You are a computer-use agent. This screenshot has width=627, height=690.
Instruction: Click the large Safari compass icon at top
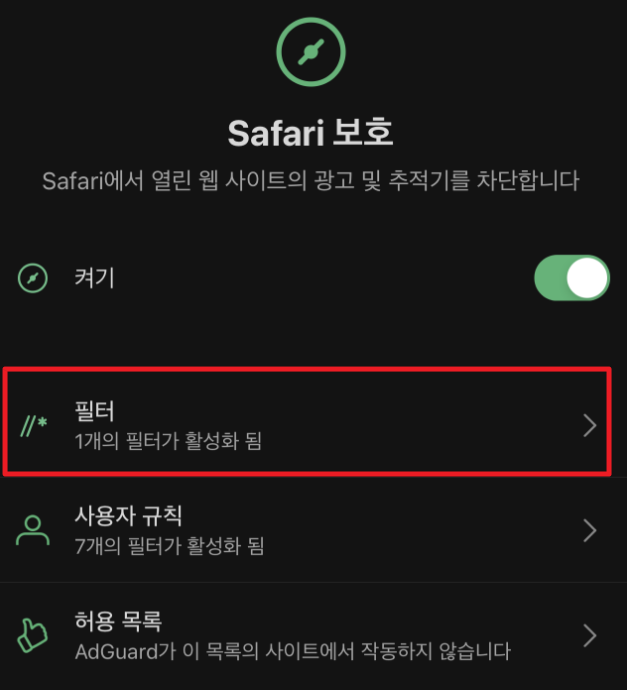[311, 52]
